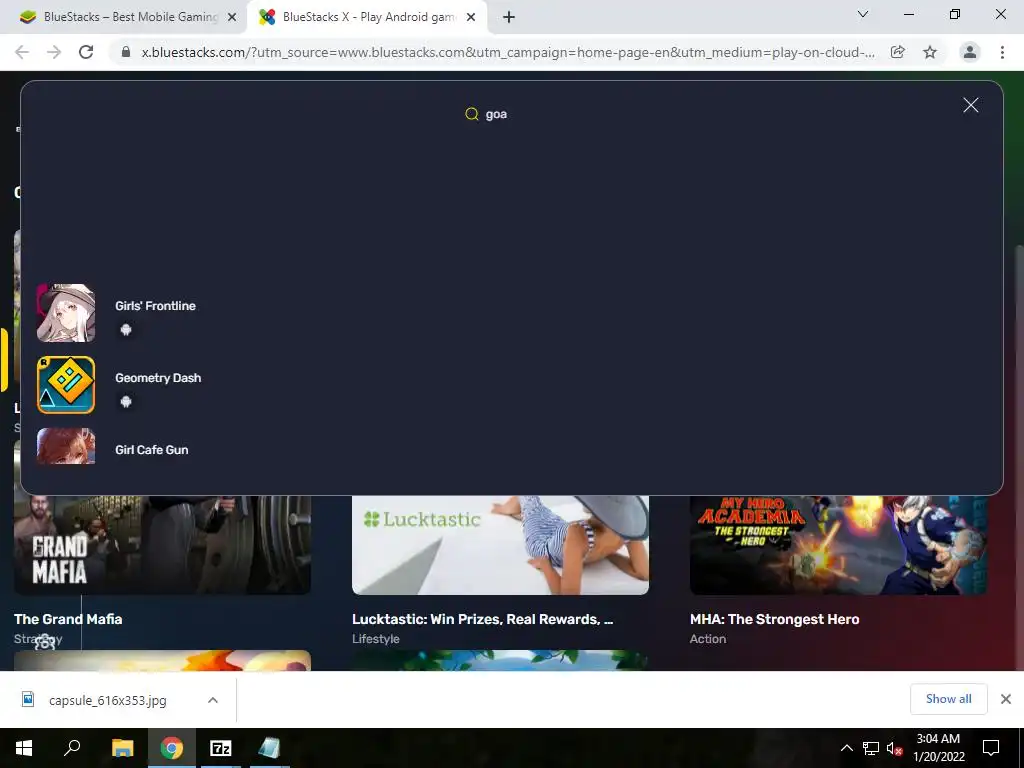This screenshot has height=768, width=1024.
Task: Open Windows taskbar search
Action: tap(72, 748)
